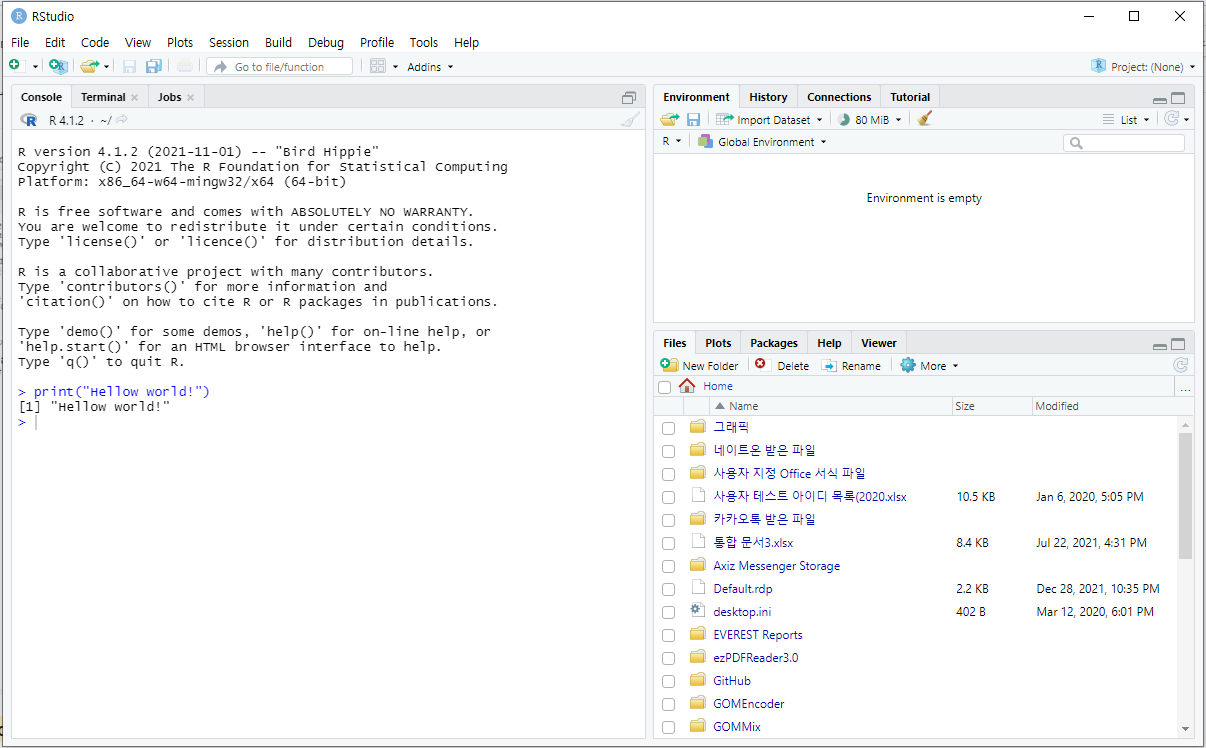Close the Terminal tab
Viewport: 1206px width, 748px height.
click(135, 97)
